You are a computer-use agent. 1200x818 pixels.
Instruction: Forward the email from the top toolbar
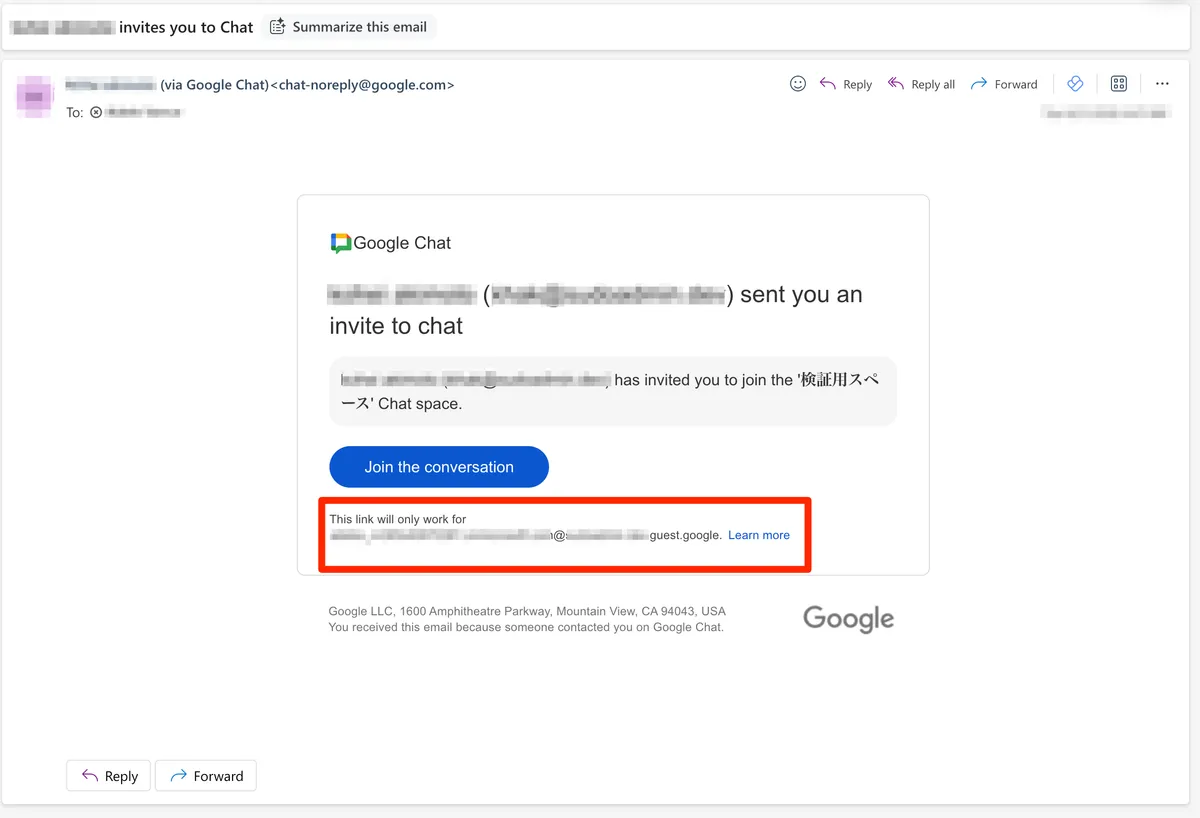coord(1004,84)
